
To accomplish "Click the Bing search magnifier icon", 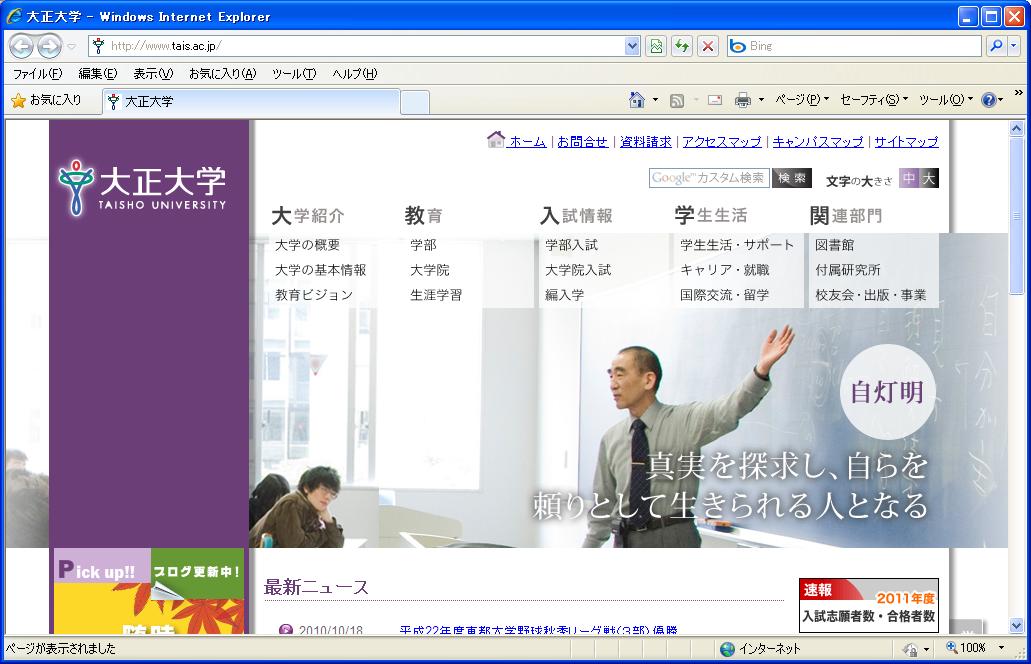I will click(x=996, y=46).
